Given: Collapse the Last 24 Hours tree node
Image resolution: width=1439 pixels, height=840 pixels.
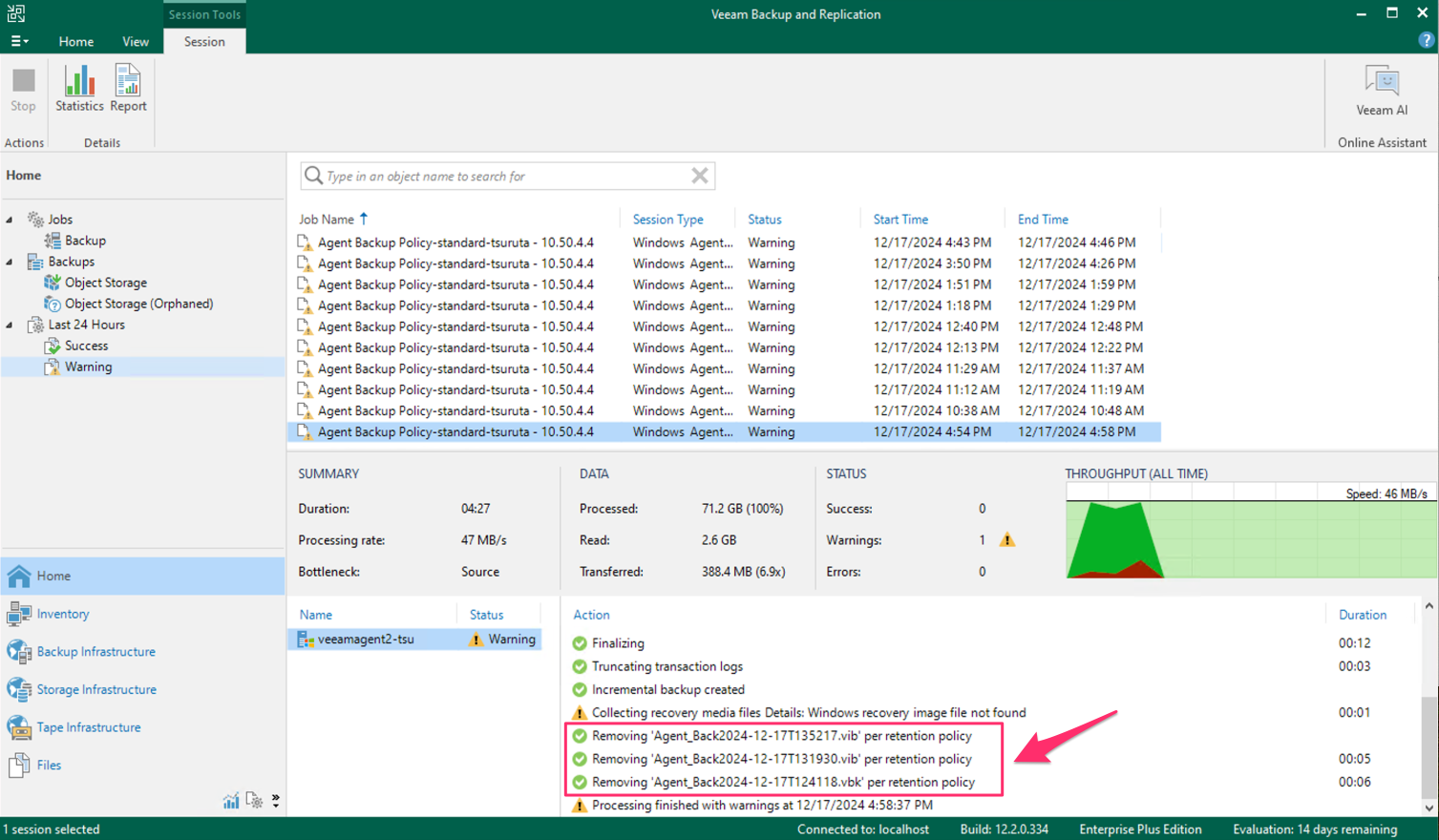Looking at the screenshot, I should point(10,325).
